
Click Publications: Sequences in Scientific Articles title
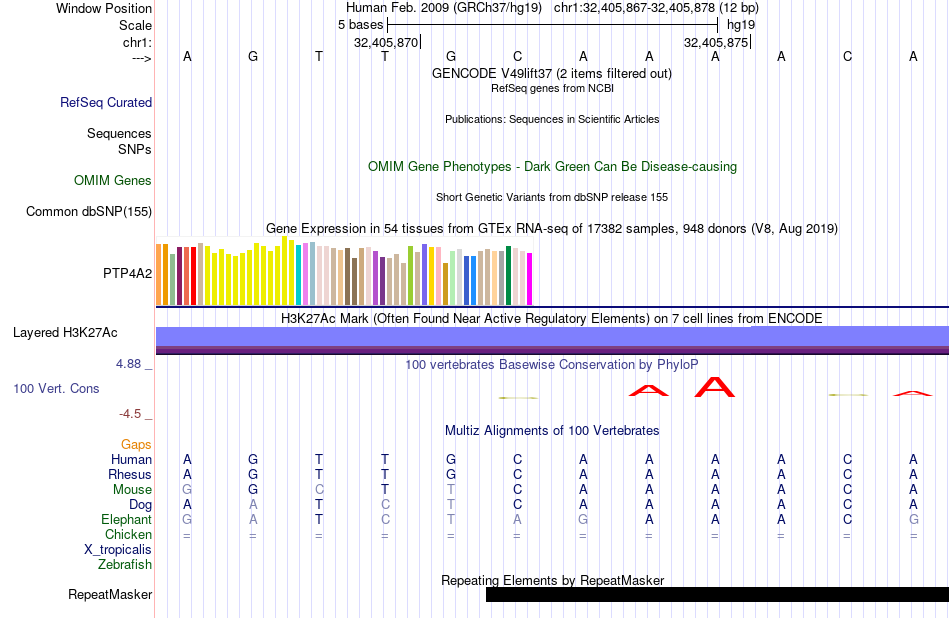552,119
